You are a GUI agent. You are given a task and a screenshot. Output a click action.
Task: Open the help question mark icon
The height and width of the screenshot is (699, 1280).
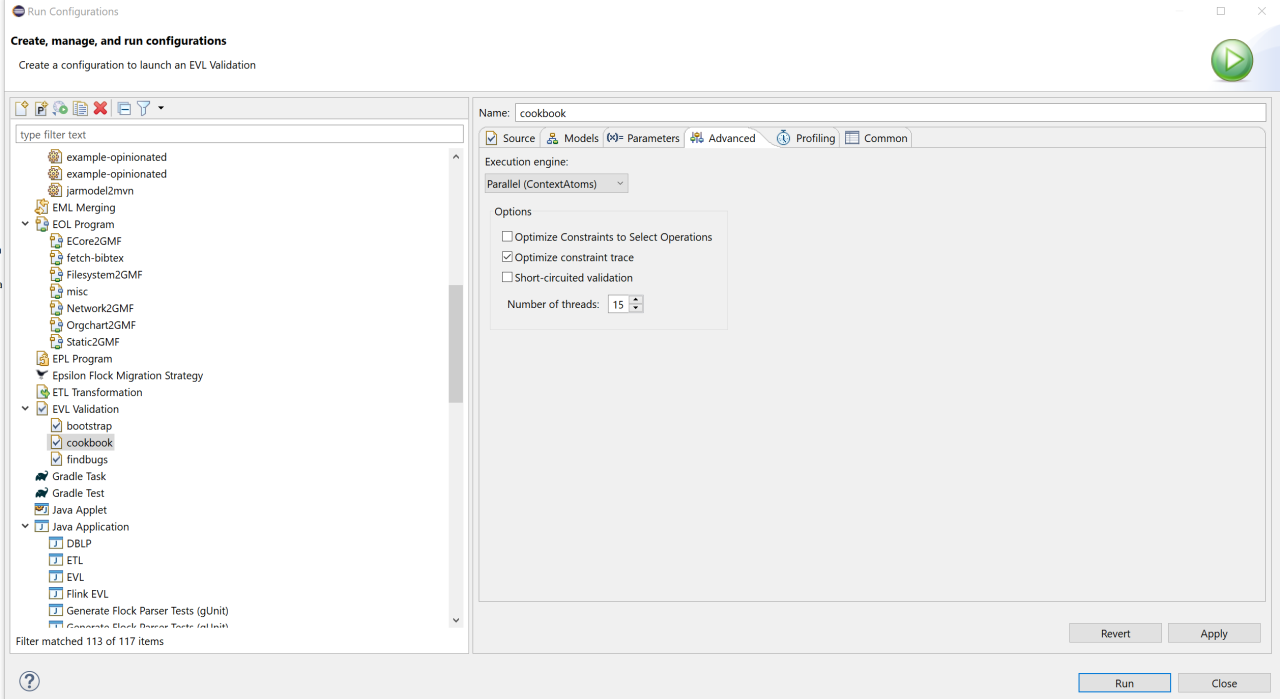(30, 681)
